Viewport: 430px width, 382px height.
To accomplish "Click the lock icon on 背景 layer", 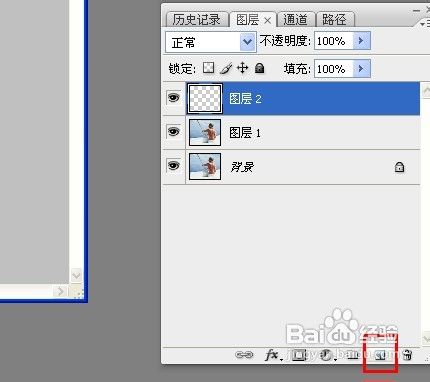I will tap(399, 167).
